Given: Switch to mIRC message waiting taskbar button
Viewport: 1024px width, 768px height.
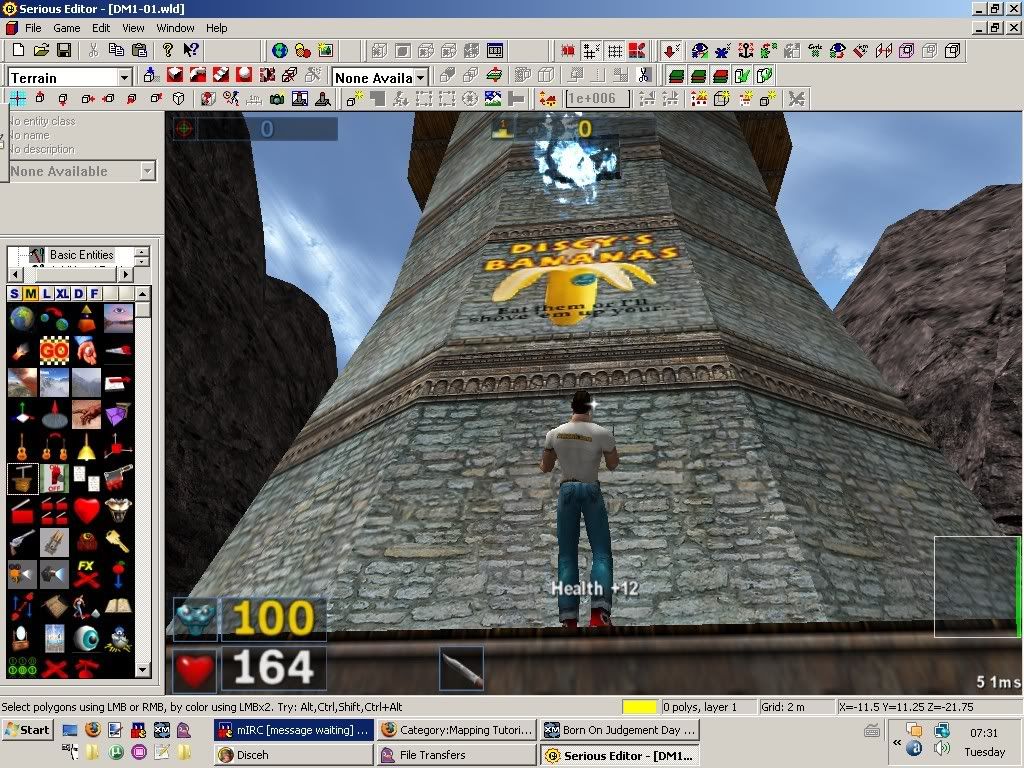Looking at the screenshot, I should 294,730.
